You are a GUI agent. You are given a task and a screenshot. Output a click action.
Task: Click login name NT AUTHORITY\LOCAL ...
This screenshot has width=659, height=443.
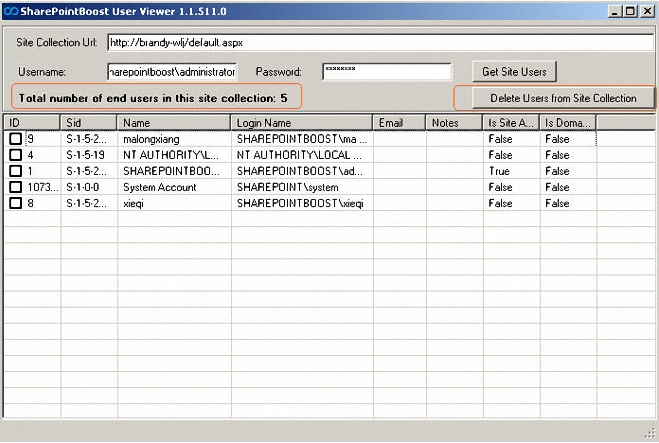299,155
